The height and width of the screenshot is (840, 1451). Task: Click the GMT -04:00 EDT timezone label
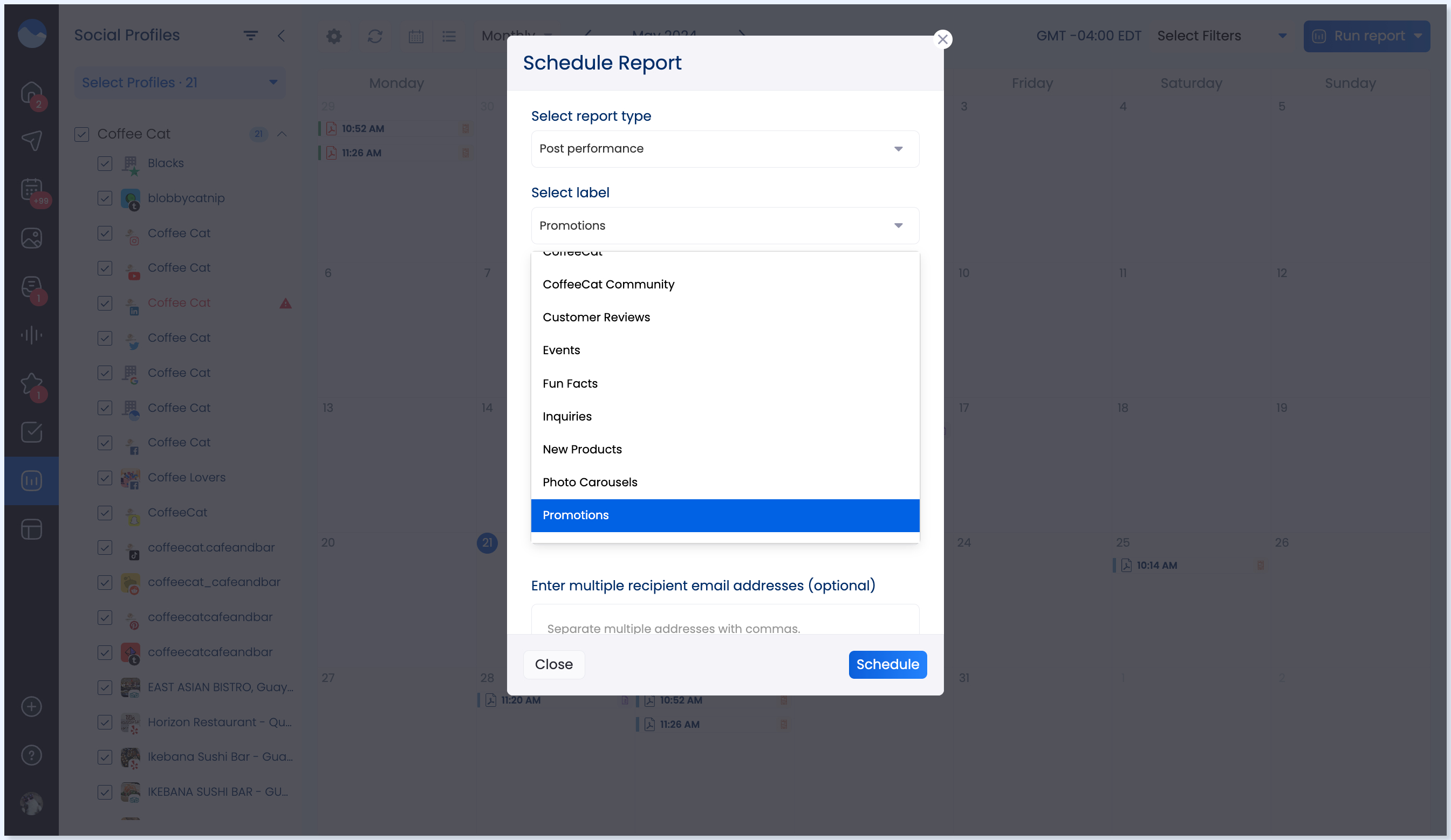pos(1089,36)
